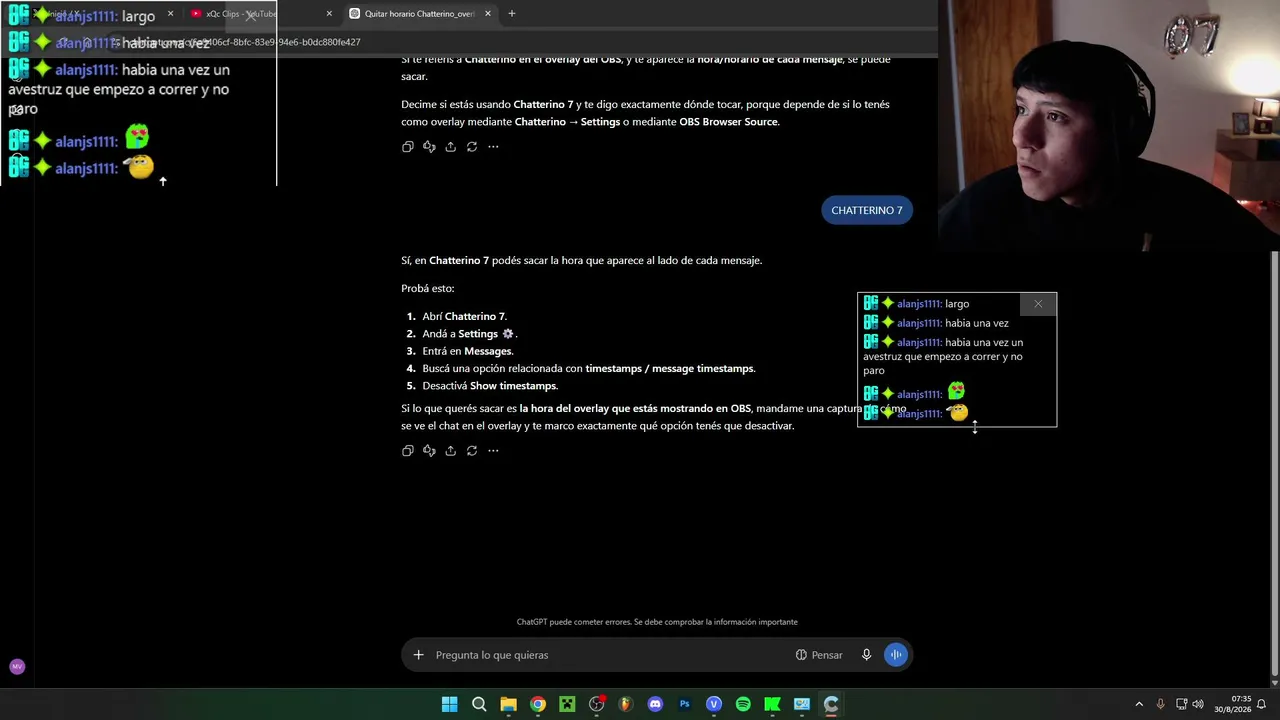Click the "CHATTERINO 7" sent message bubble
1280x720 pixels.
tap(867, 210)
